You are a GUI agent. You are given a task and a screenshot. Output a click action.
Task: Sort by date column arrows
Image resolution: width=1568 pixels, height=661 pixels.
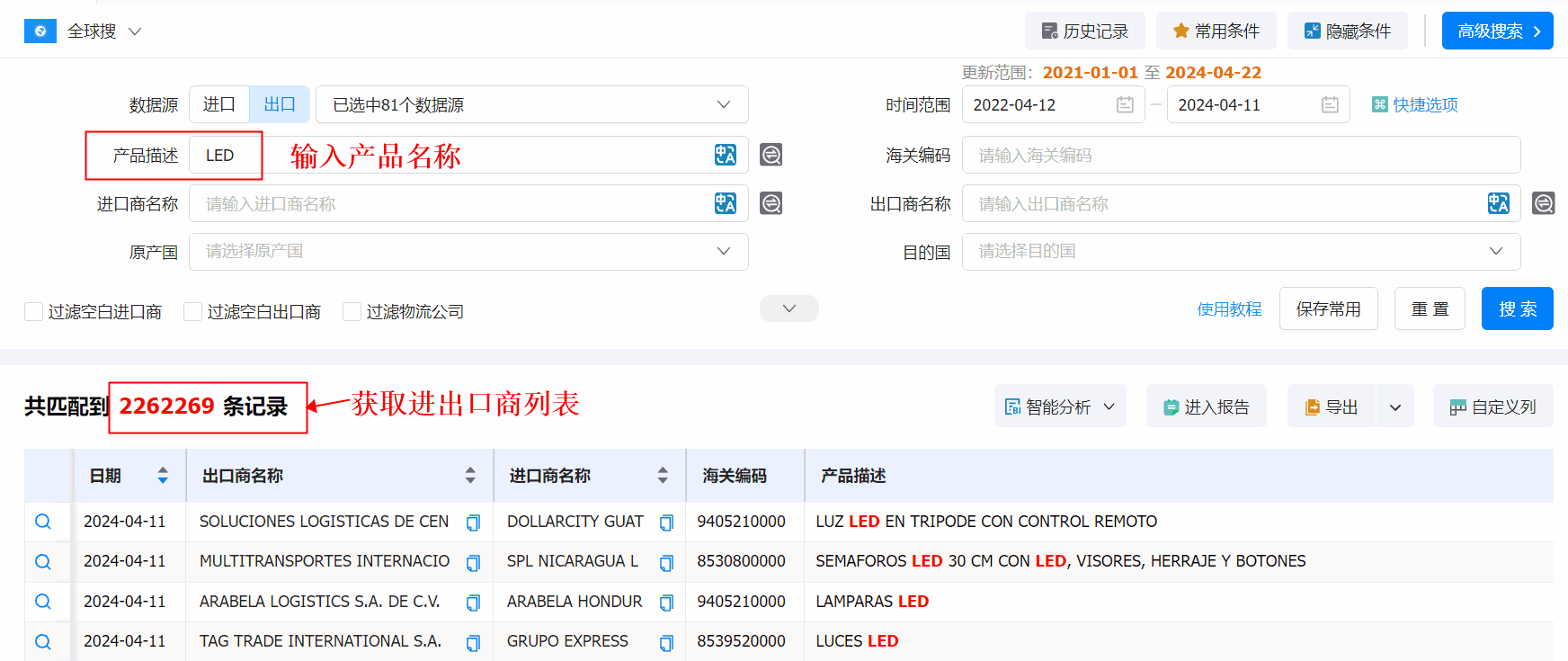click(x=163, y=476)
